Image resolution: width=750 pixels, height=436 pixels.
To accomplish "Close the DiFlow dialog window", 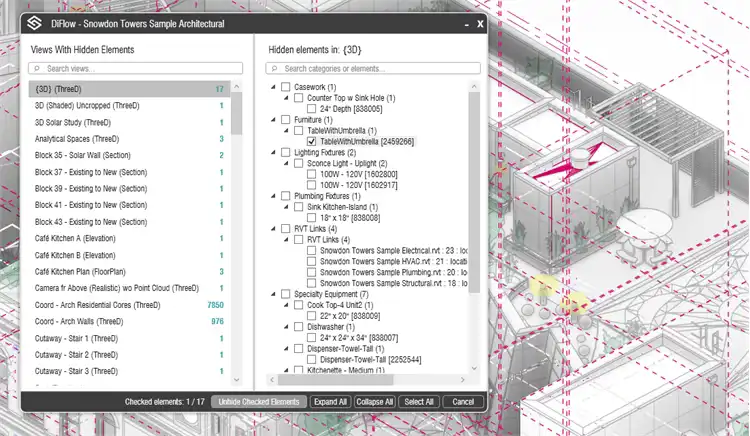I will 479,23.
